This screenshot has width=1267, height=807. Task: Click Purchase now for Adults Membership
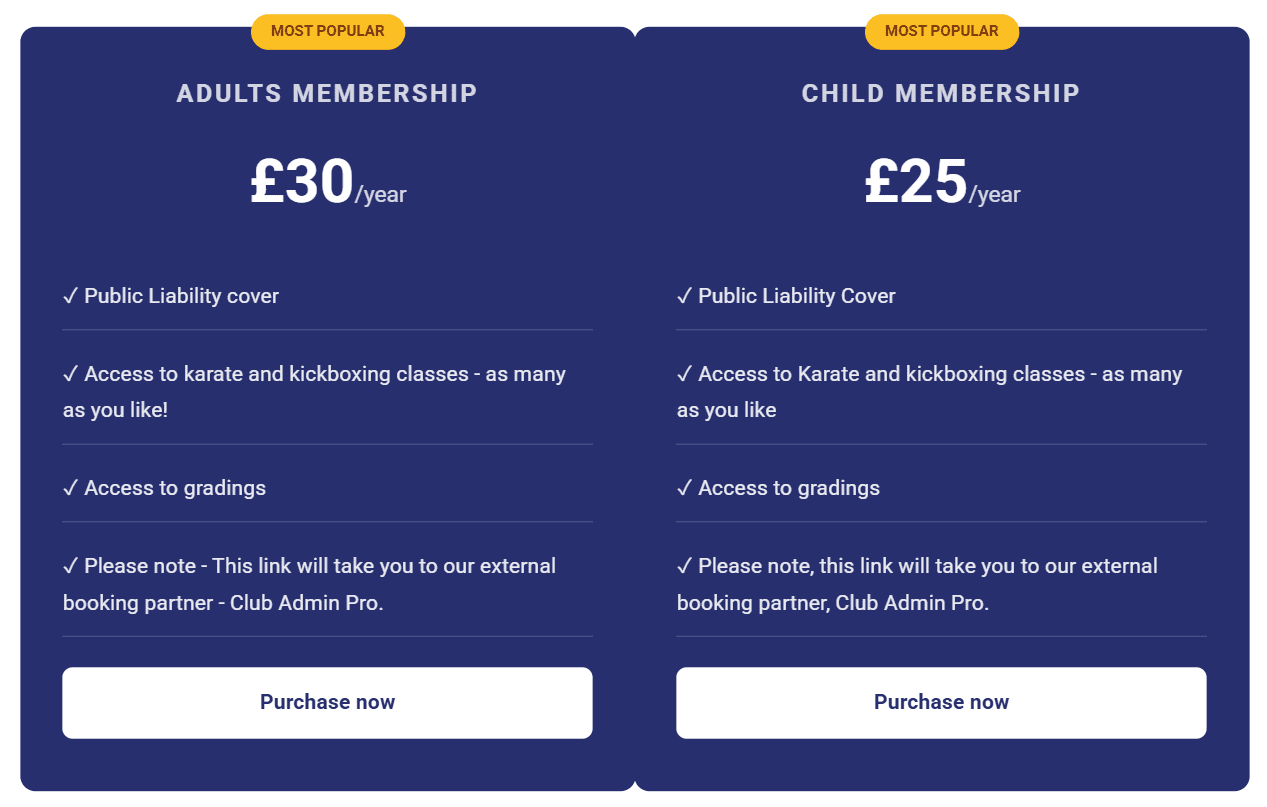pyautogui.click(x=327, y=703)
